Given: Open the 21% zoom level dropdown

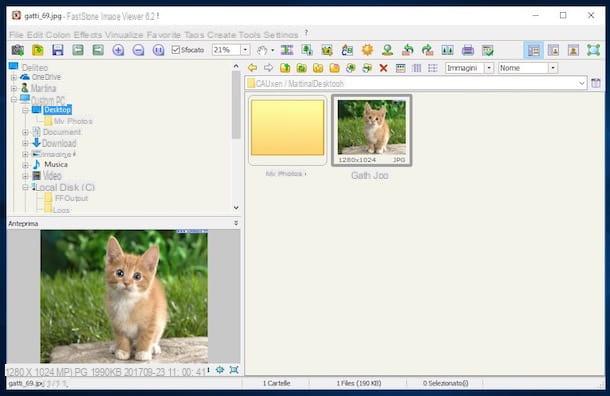Looking at the screenshot, I should pos(245,50).
